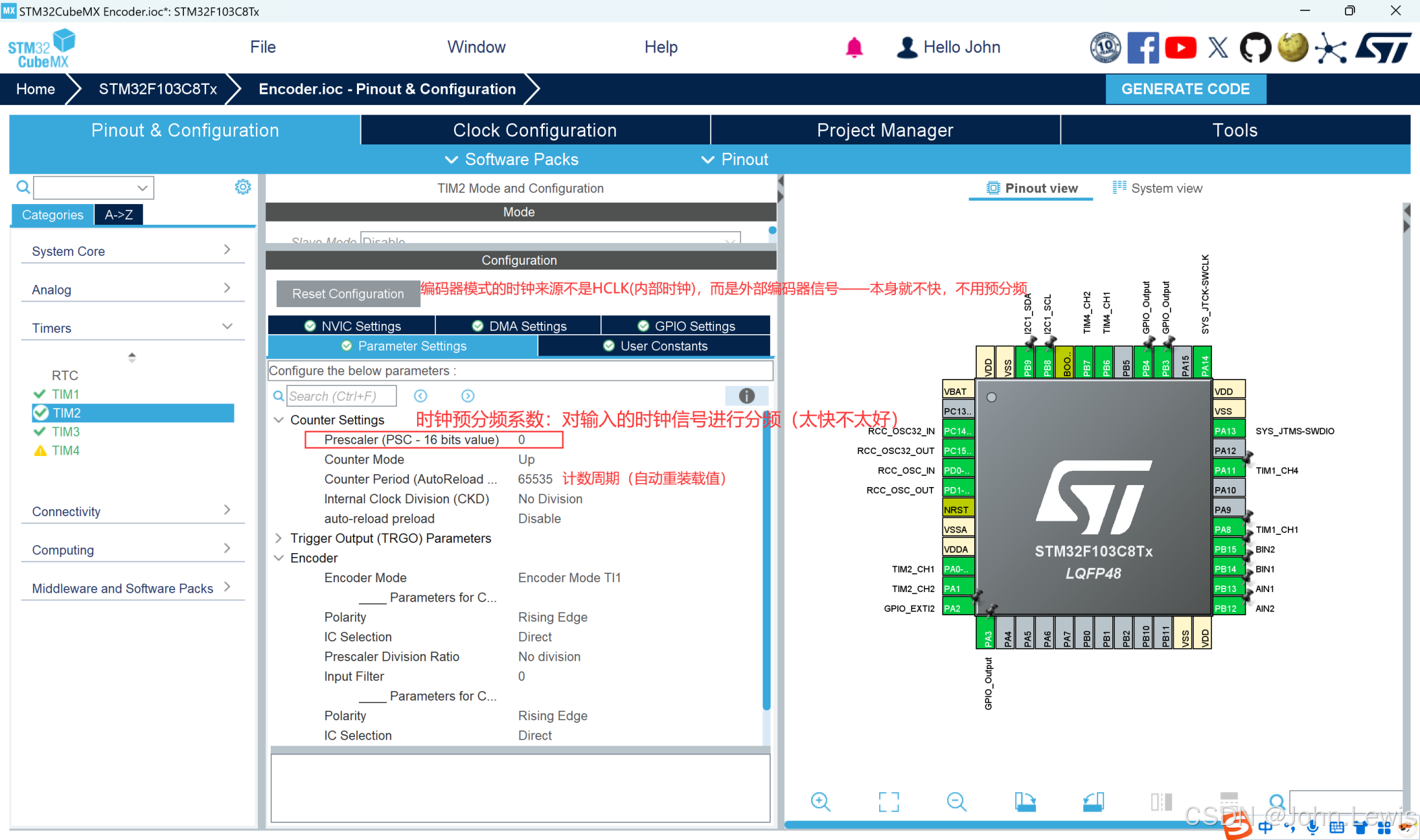Click the fit-to-screen brackets icon
Image resolution: width=1420 pixels, height=840 pixels.
(x=888, y=802)
